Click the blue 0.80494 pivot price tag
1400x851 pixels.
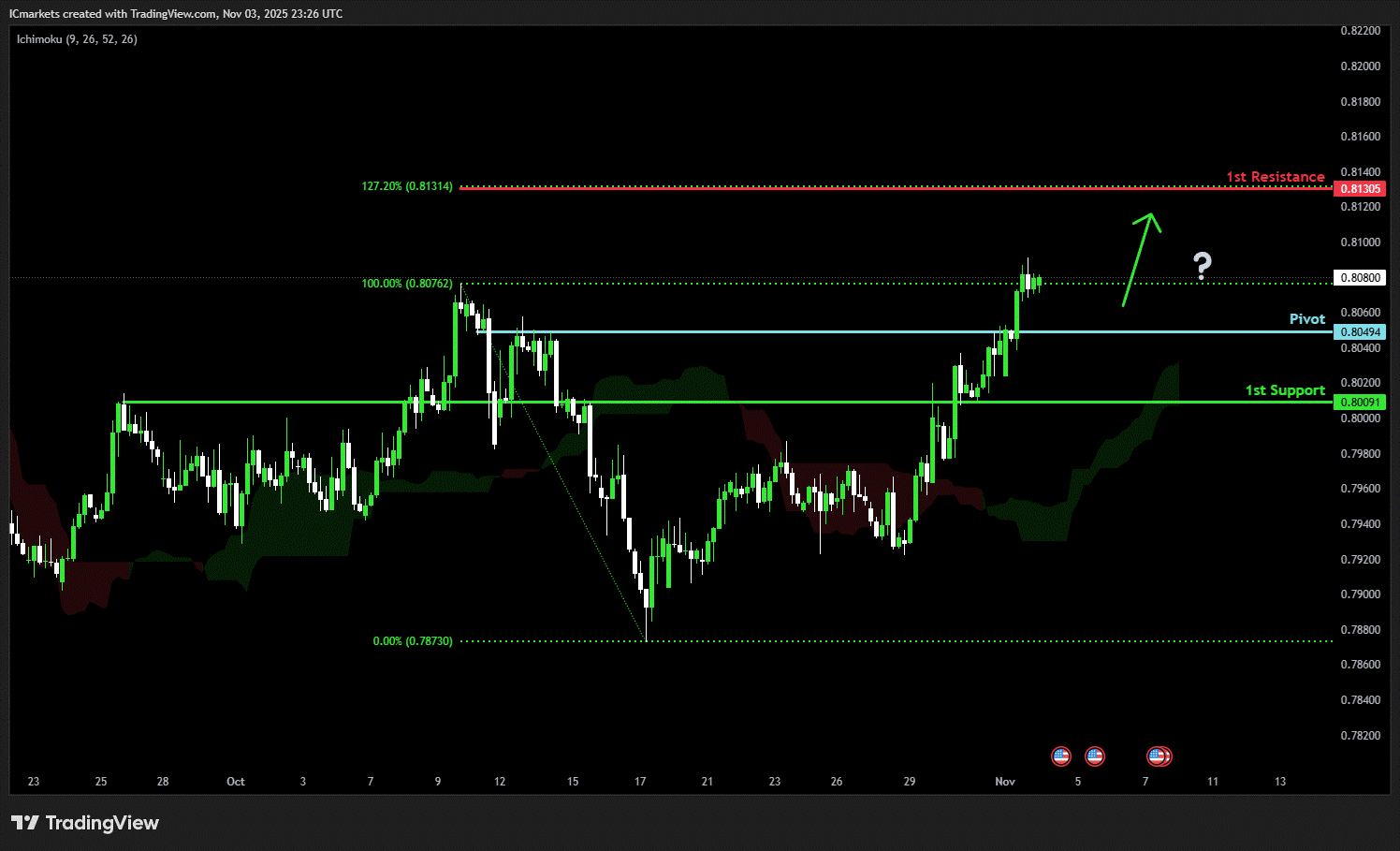[x=1360, y=332]
